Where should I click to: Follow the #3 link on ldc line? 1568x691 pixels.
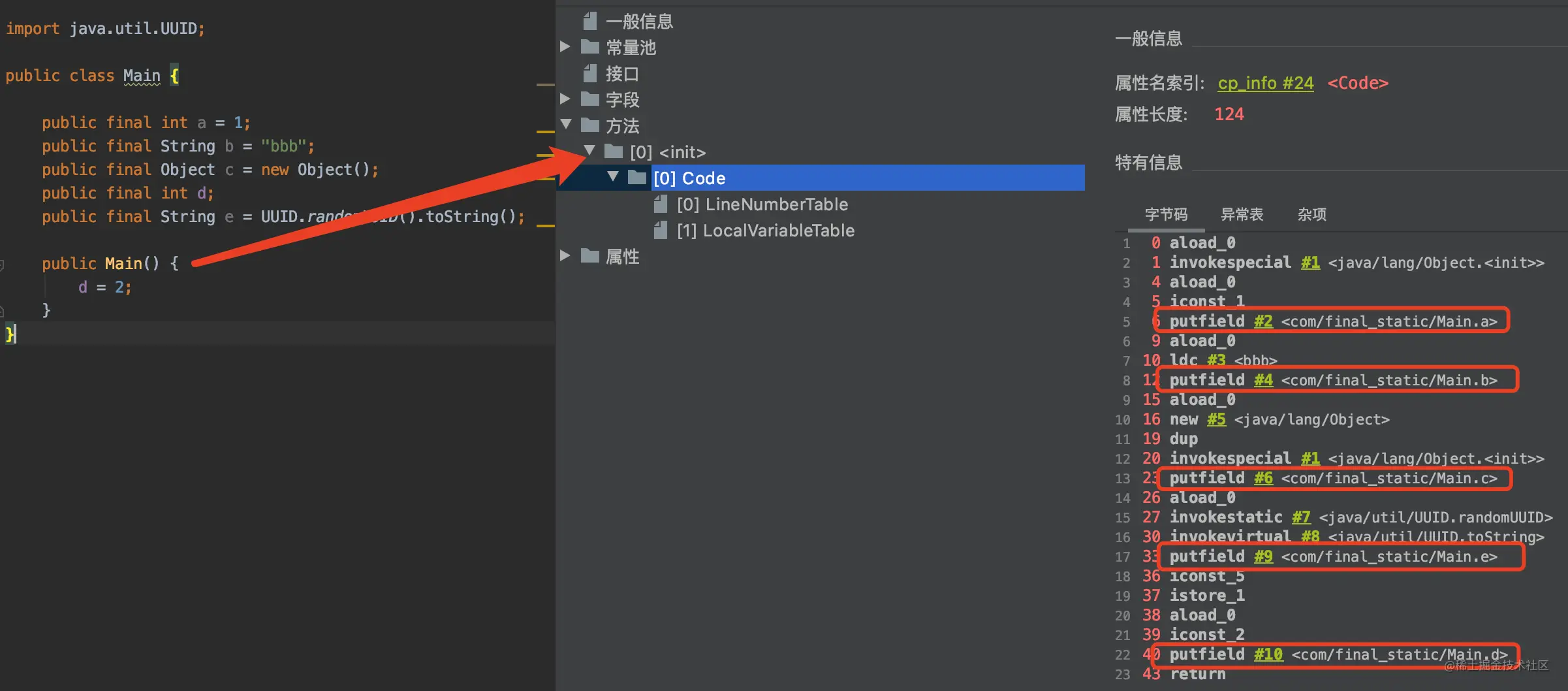(1216, 360)
